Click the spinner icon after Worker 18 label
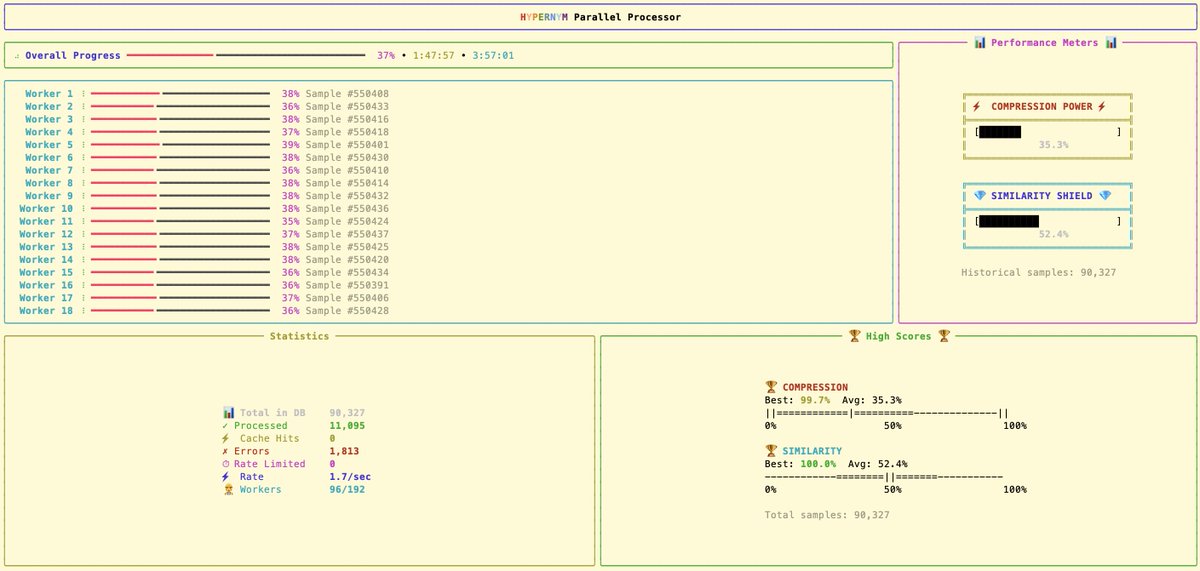The image size is (1200, 571). pos(84,311)
